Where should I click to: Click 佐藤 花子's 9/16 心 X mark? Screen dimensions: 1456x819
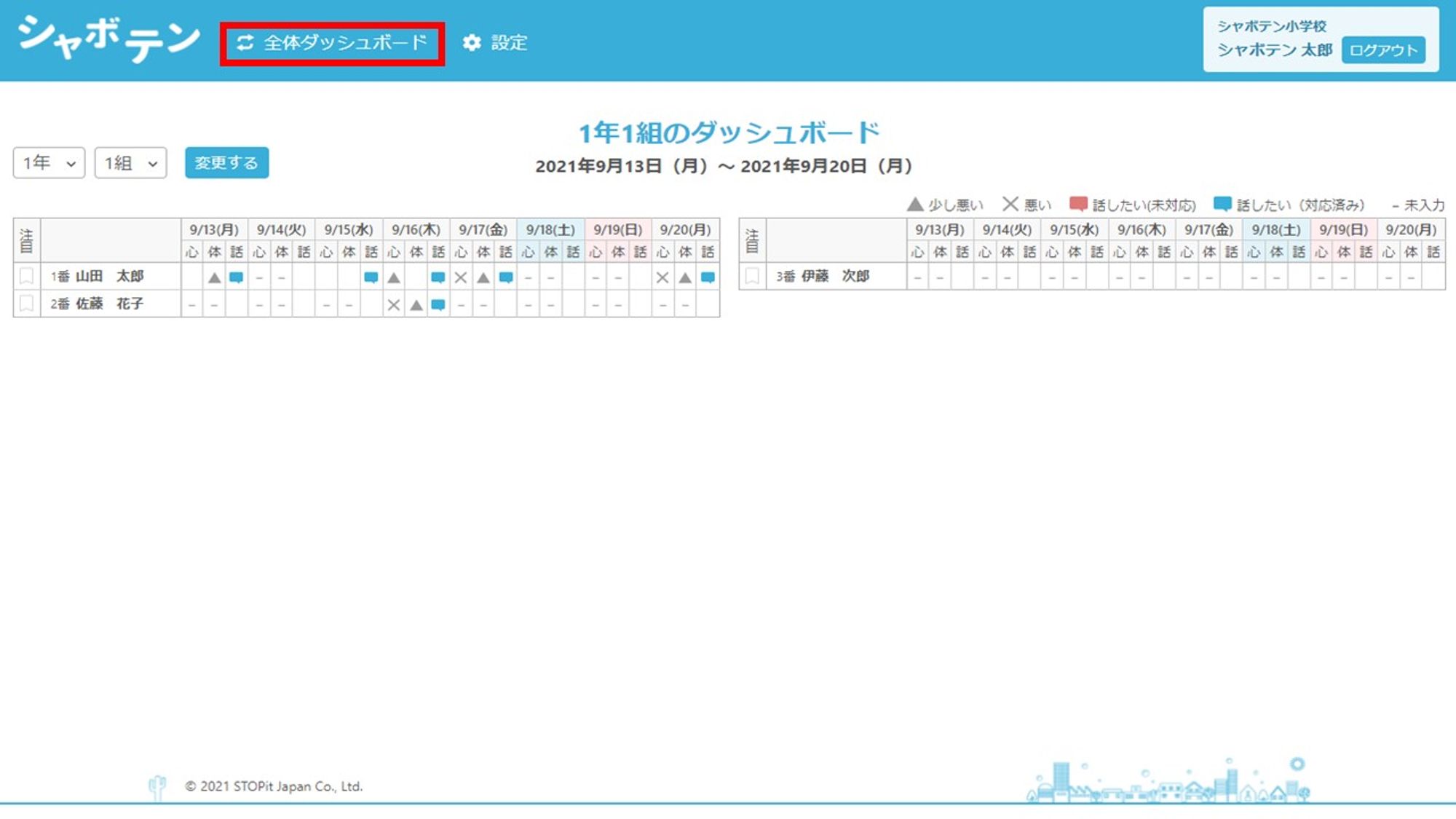394,305
